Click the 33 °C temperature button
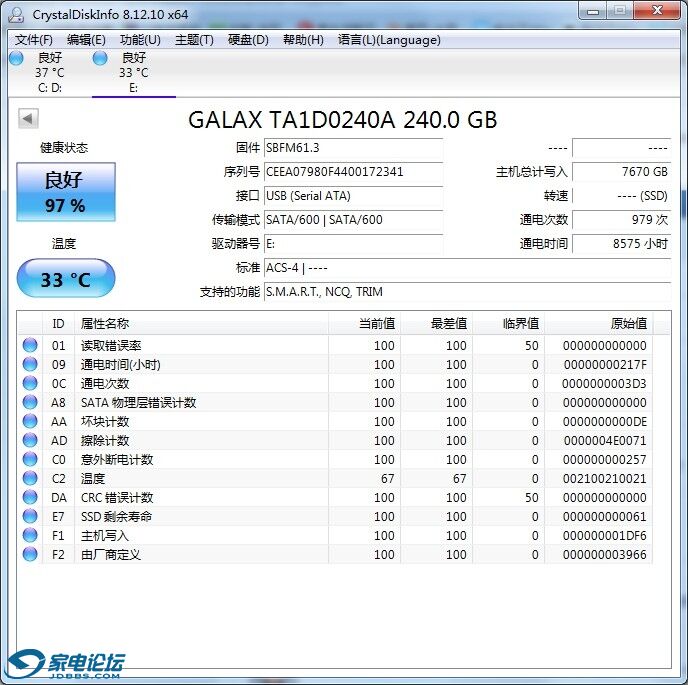Viewport: 688px width, 685px height. [66, 278]
